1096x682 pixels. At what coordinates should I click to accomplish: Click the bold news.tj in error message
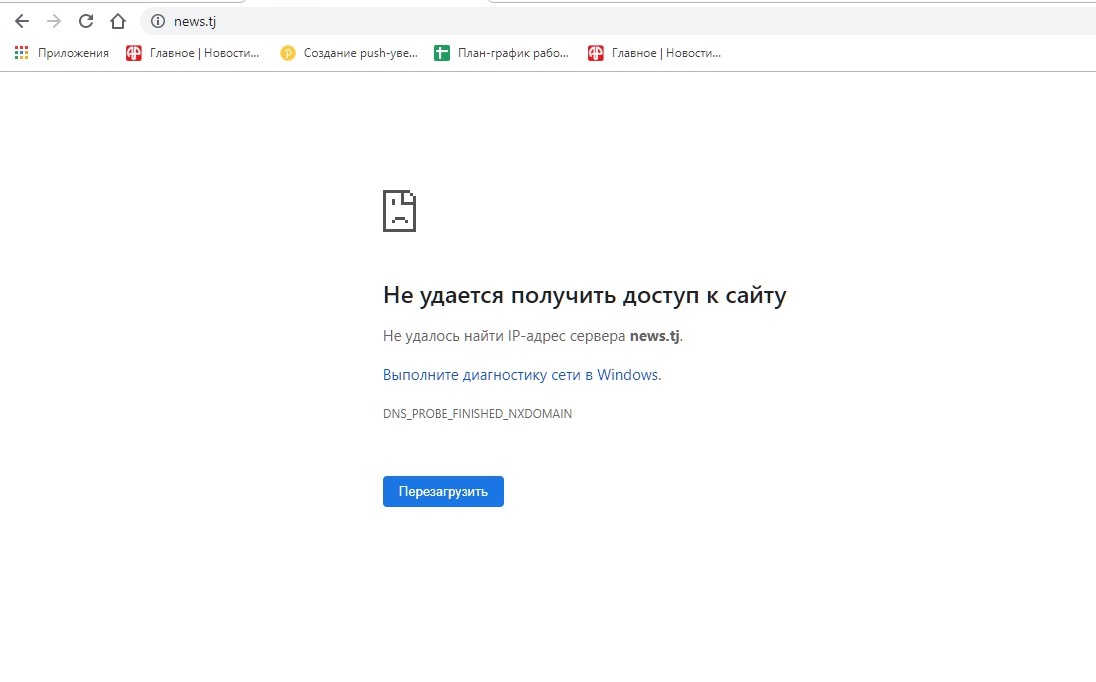pyautogui.click(x=654, y=336)
